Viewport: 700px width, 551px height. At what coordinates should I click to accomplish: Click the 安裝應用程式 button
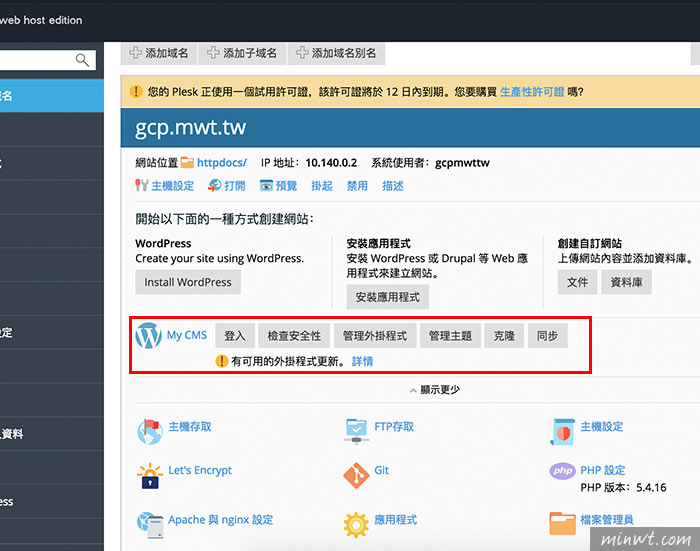388,297
